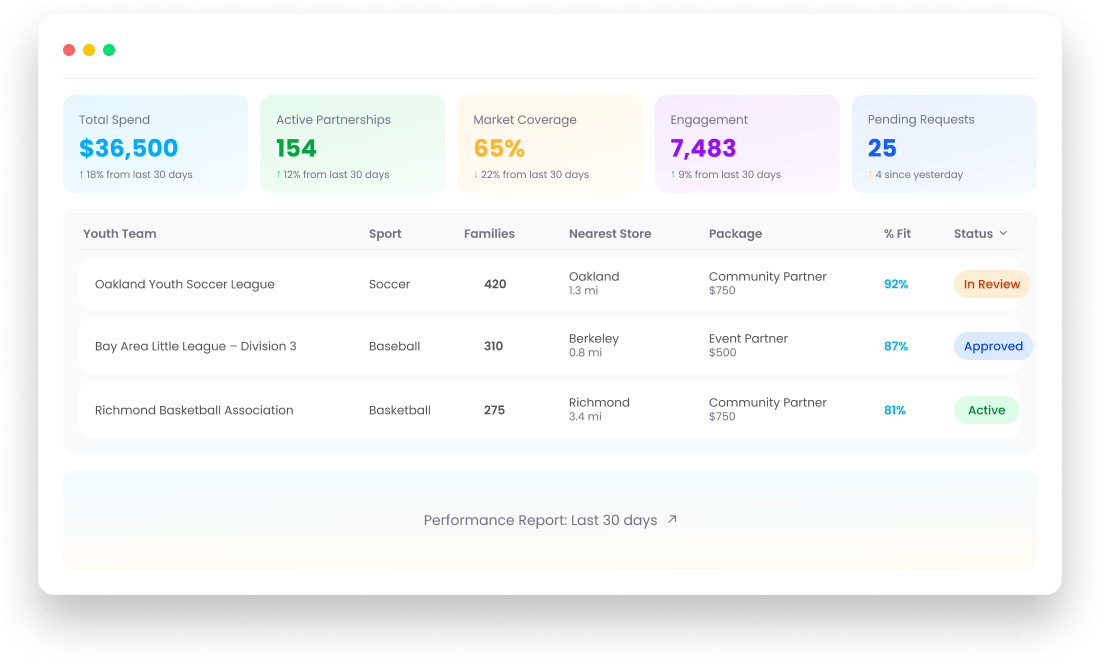
Task: Click '22% from last 30 days' trend text
Action: 535,175
